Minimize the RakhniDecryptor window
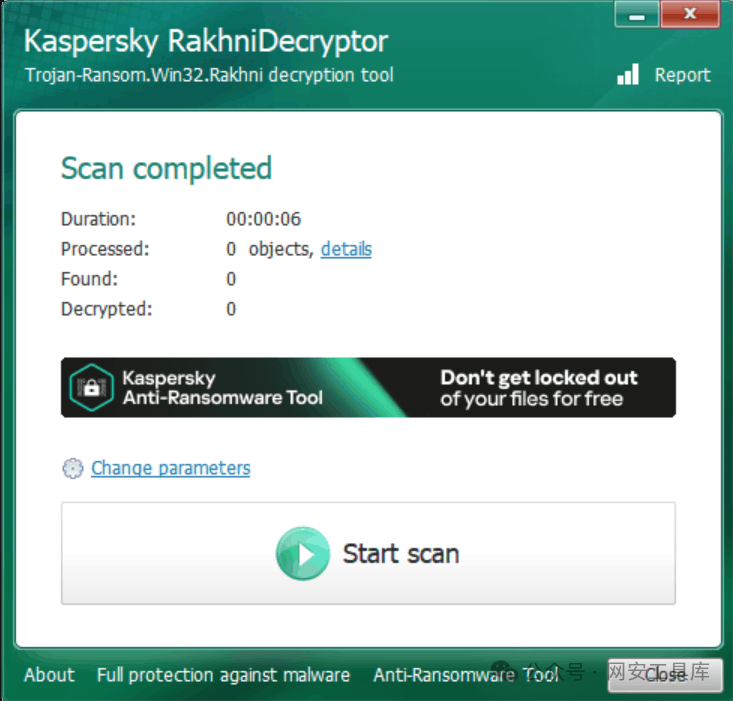 [x=637, y=14]
